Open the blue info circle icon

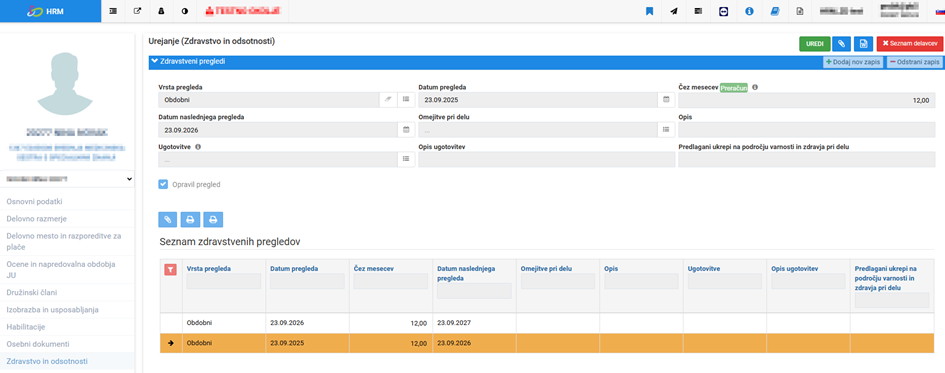coord(749,11)
